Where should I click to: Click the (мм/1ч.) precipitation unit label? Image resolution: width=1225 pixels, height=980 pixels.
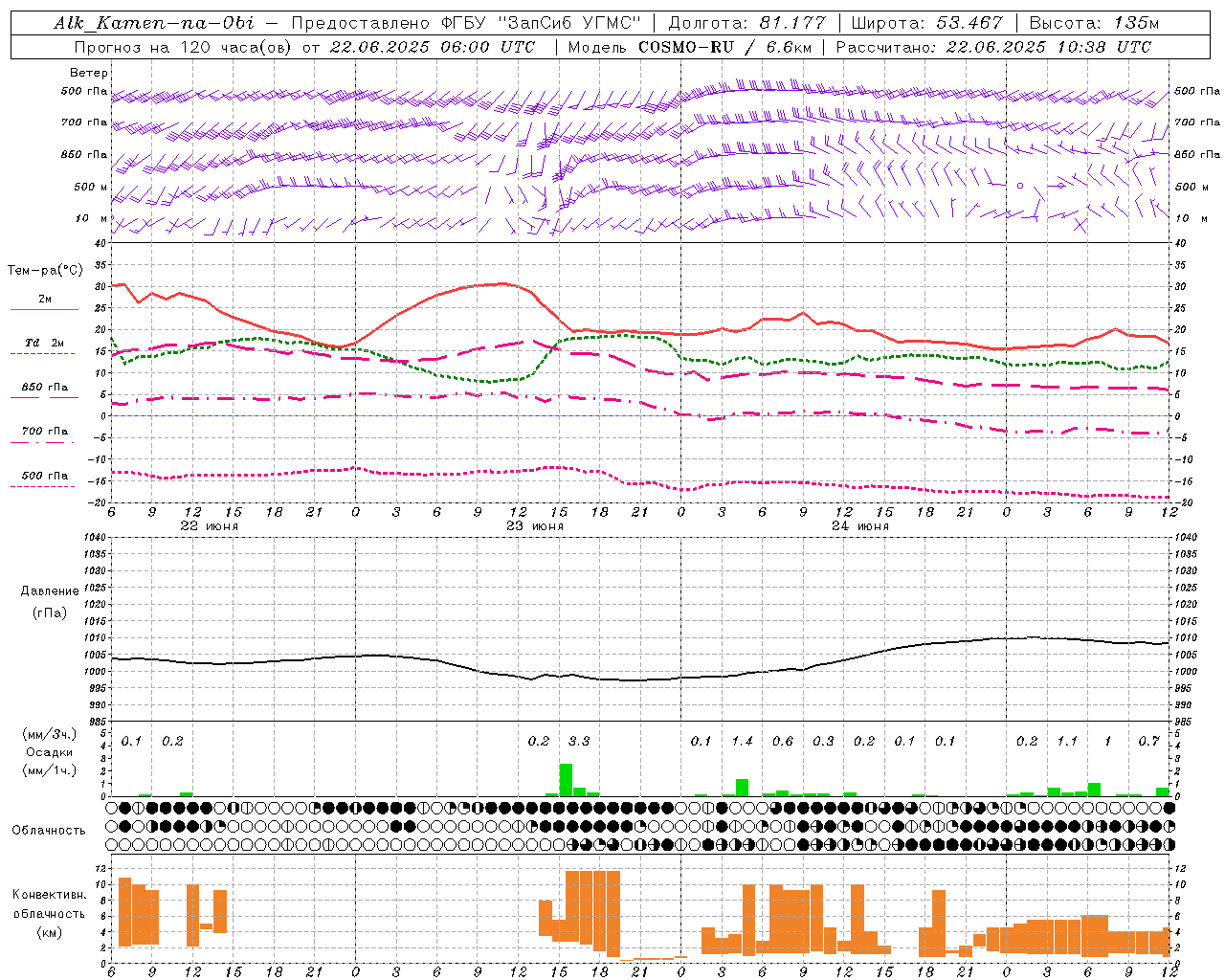[50, 770]
